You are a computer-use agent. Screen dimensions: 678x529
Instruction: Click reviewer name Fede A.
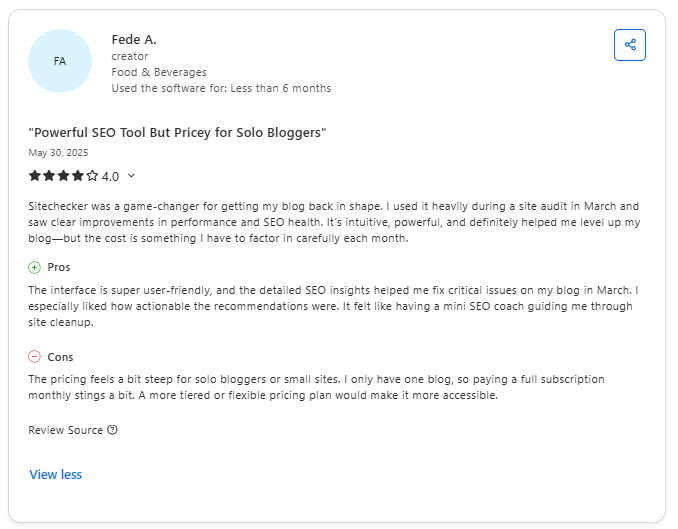point(134,39)
